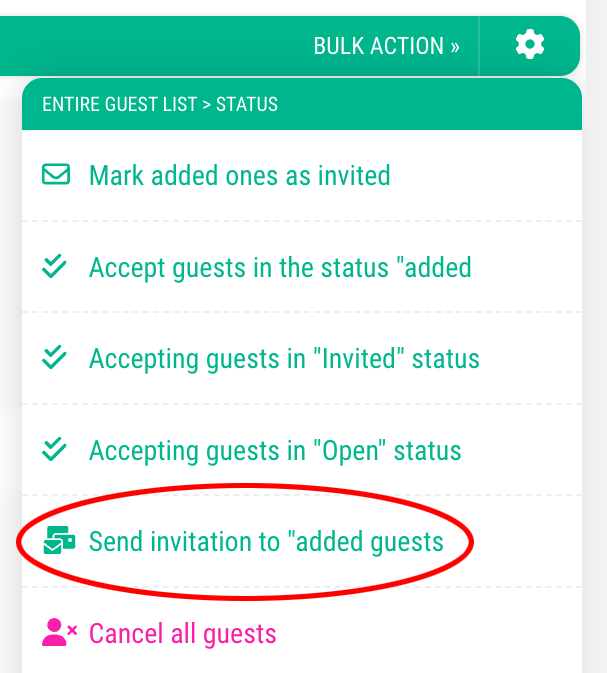607x673 pixels.
Task: Click the » chevron after BULK ACTION
Action: (x=455, y=47)
